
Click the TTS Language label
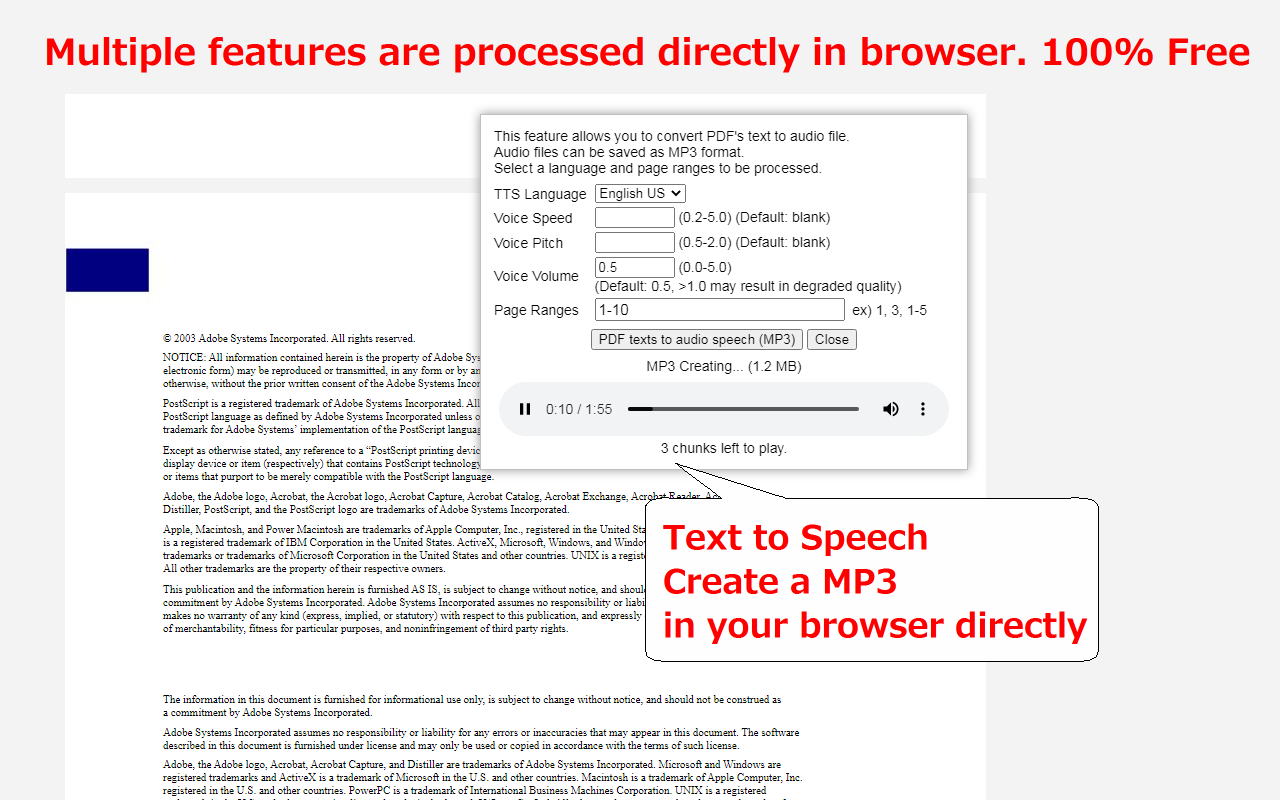click(540, 194)
